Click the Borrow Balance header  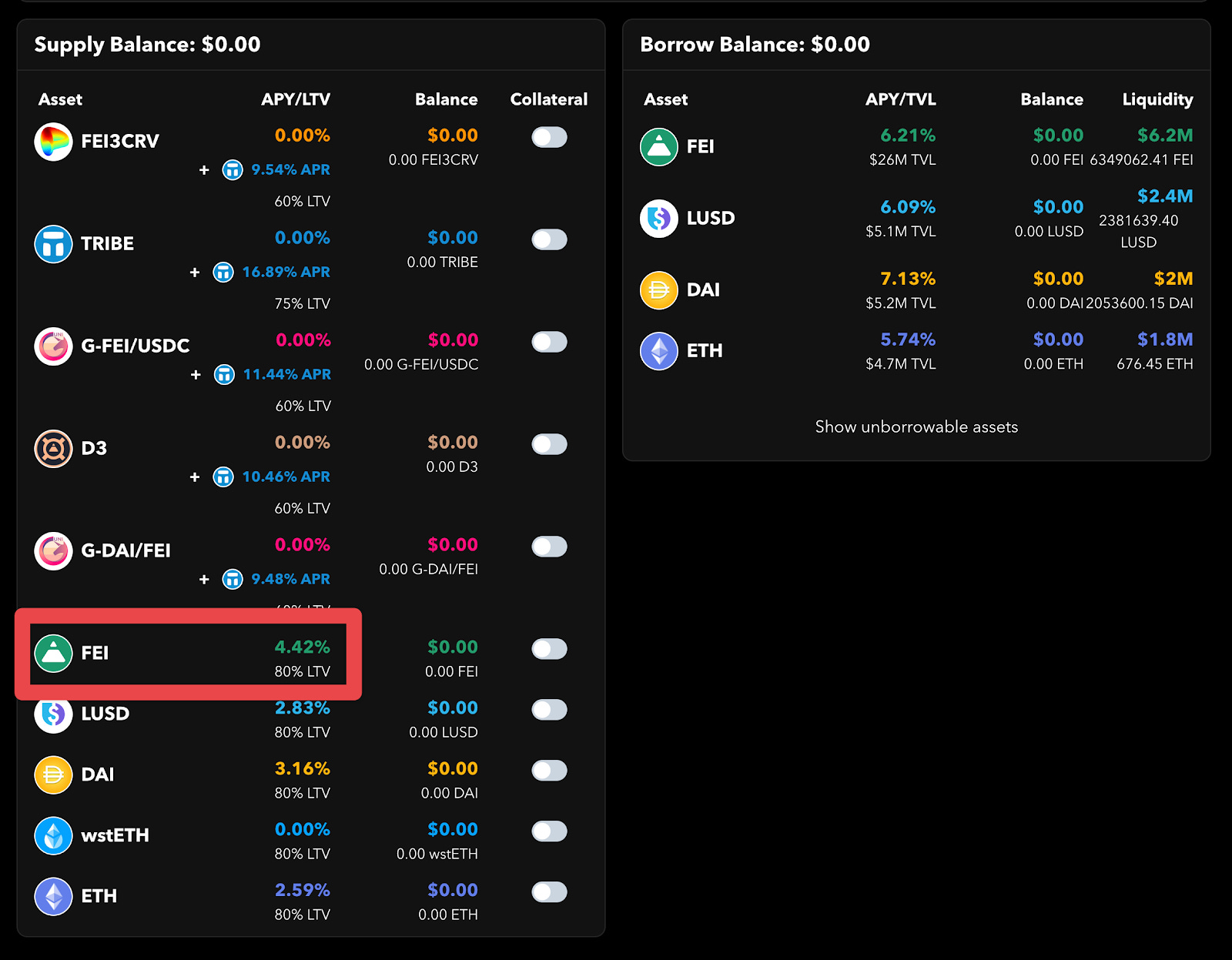pos(754,44)
